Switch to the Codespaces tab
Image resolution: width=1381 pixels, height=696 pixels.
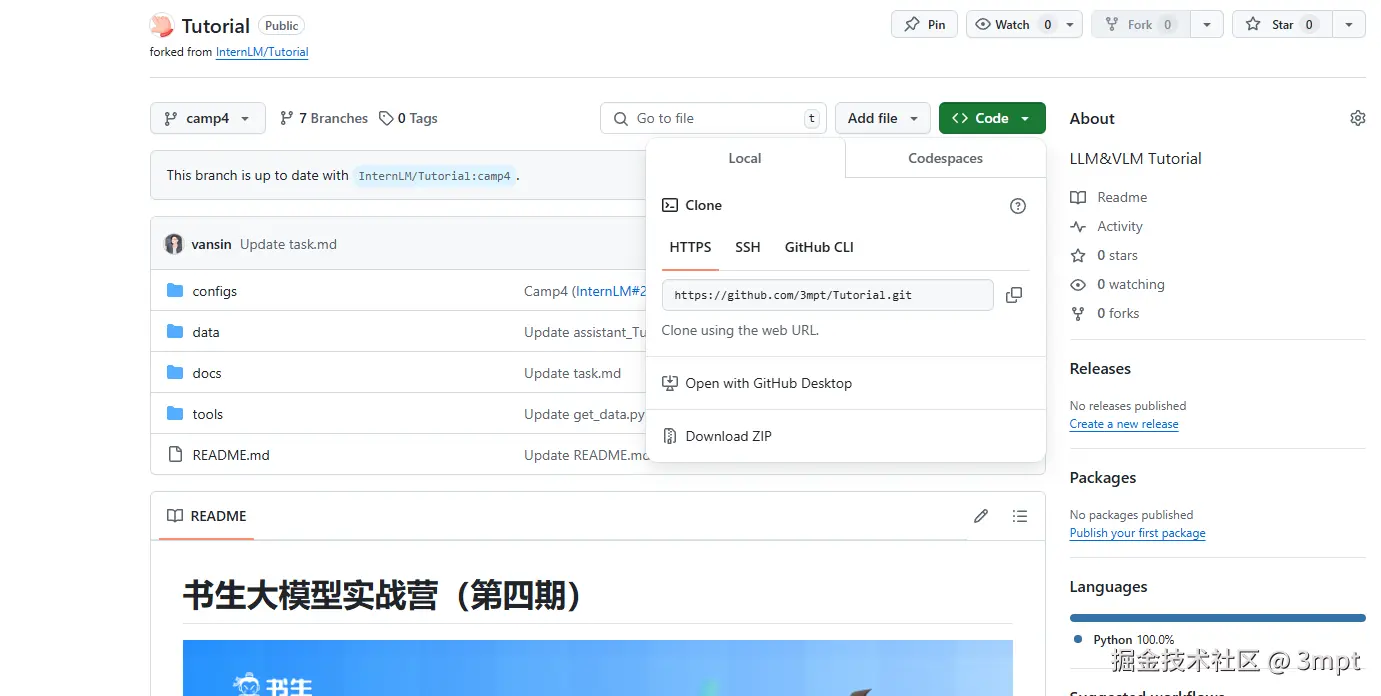coord(945,158)
